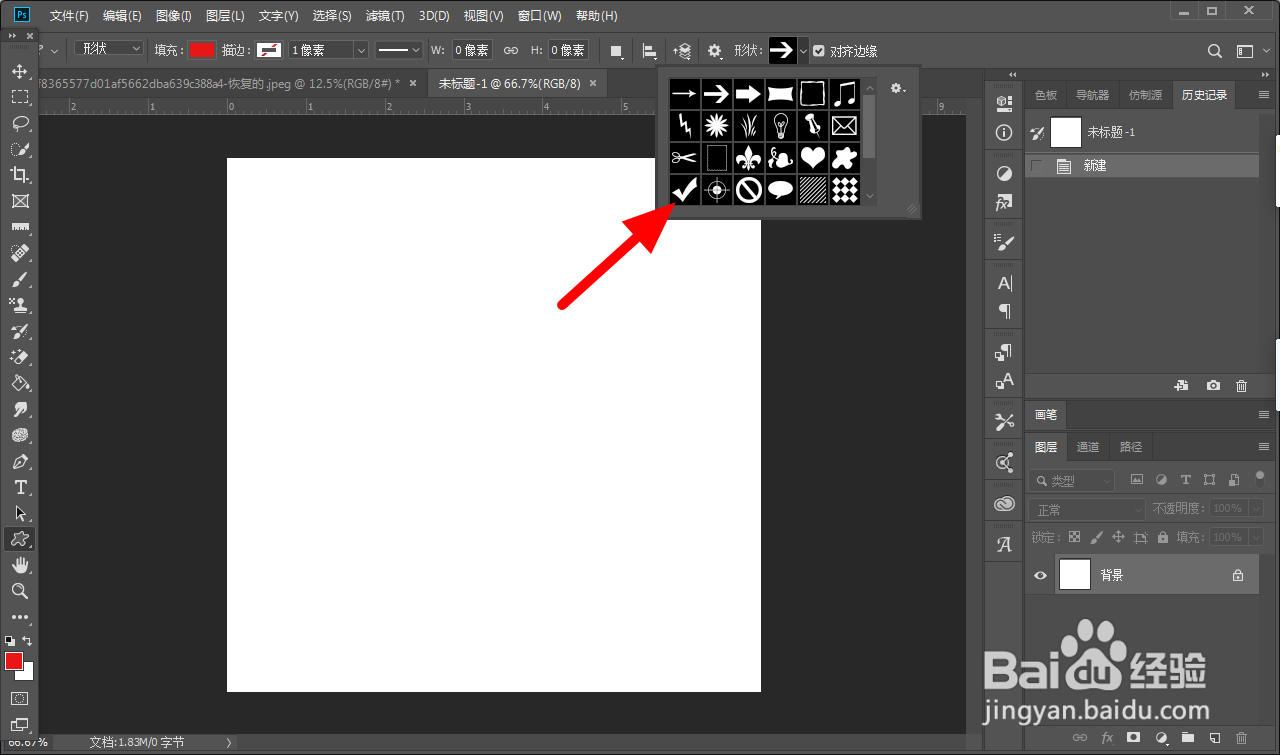Pick the fleur-de-lis shape
The height and width of the screenshot is (755, 1280).
749,157
